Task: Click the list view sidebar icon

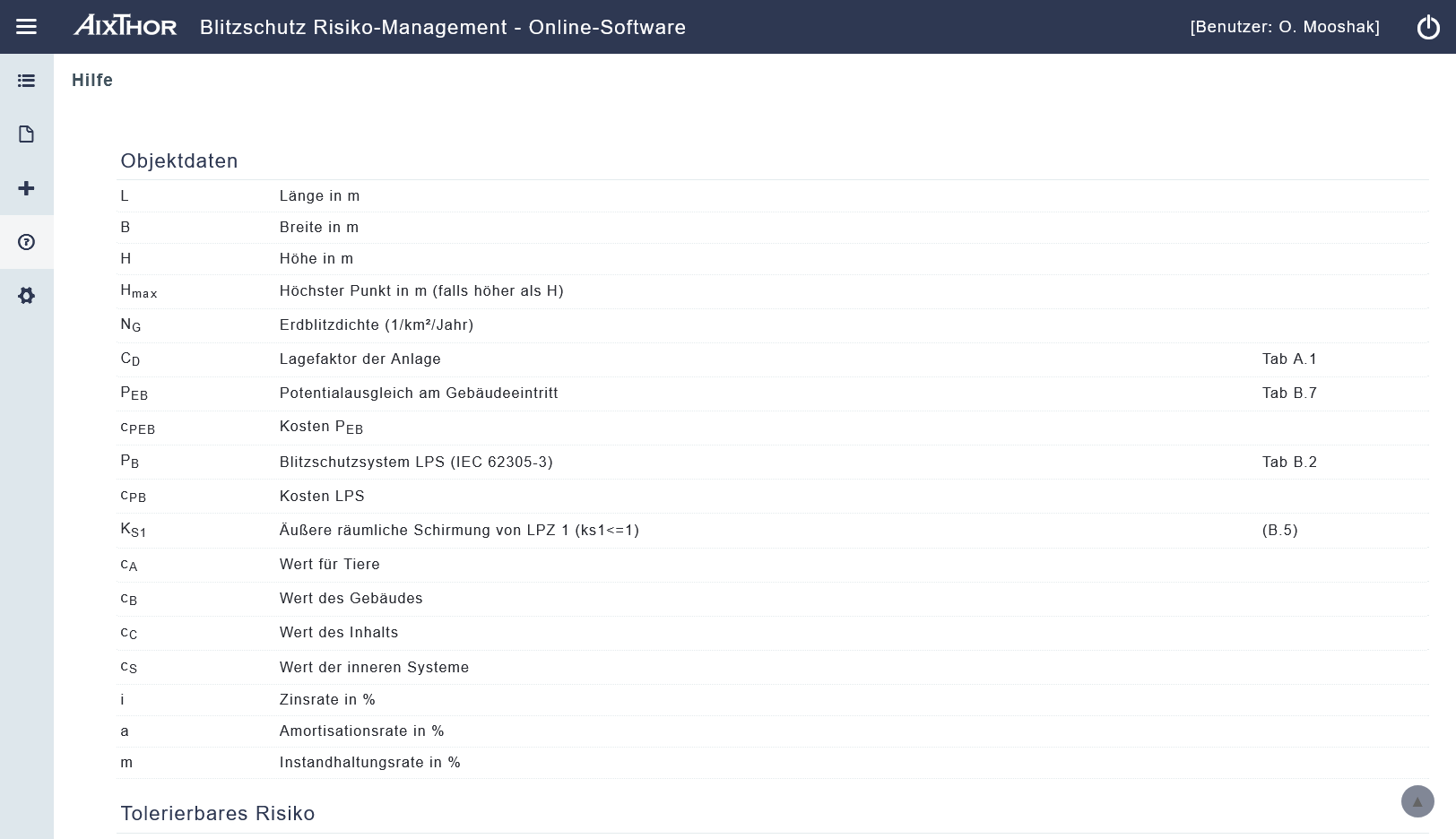Action: (x=26, y=81)
